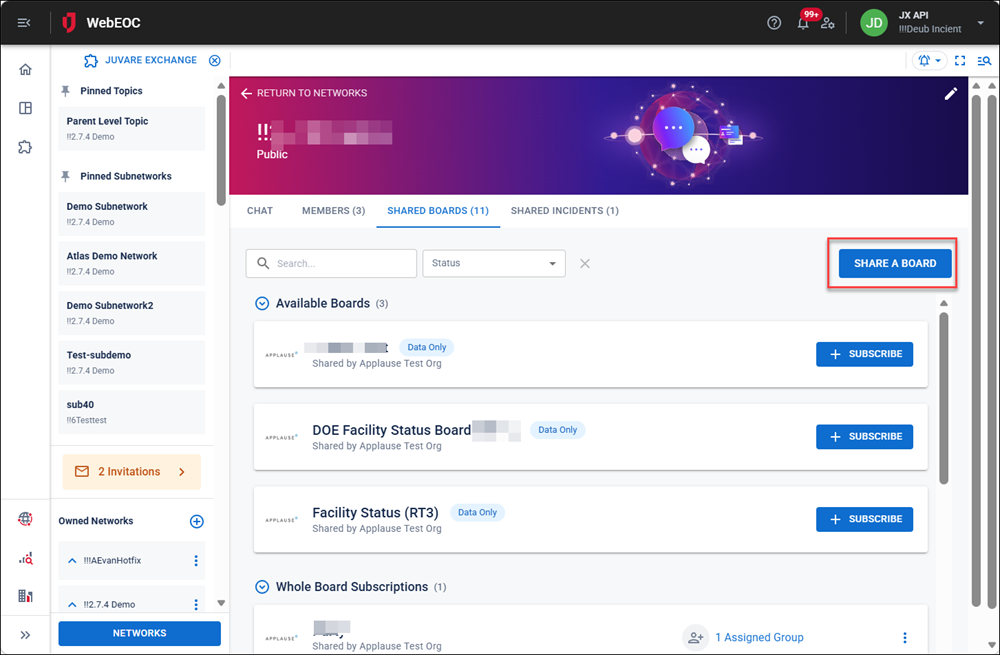Open the boards layout icon in sidebar
Image resolution: width=1000 pixels, height=655 pixels.
coord(26,108)
